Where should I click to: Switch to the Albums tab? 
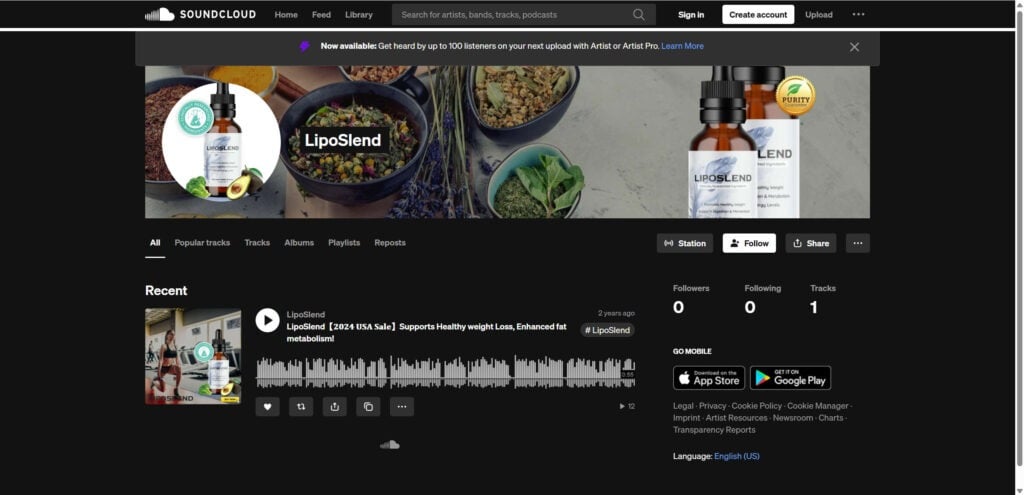[299, 243]
